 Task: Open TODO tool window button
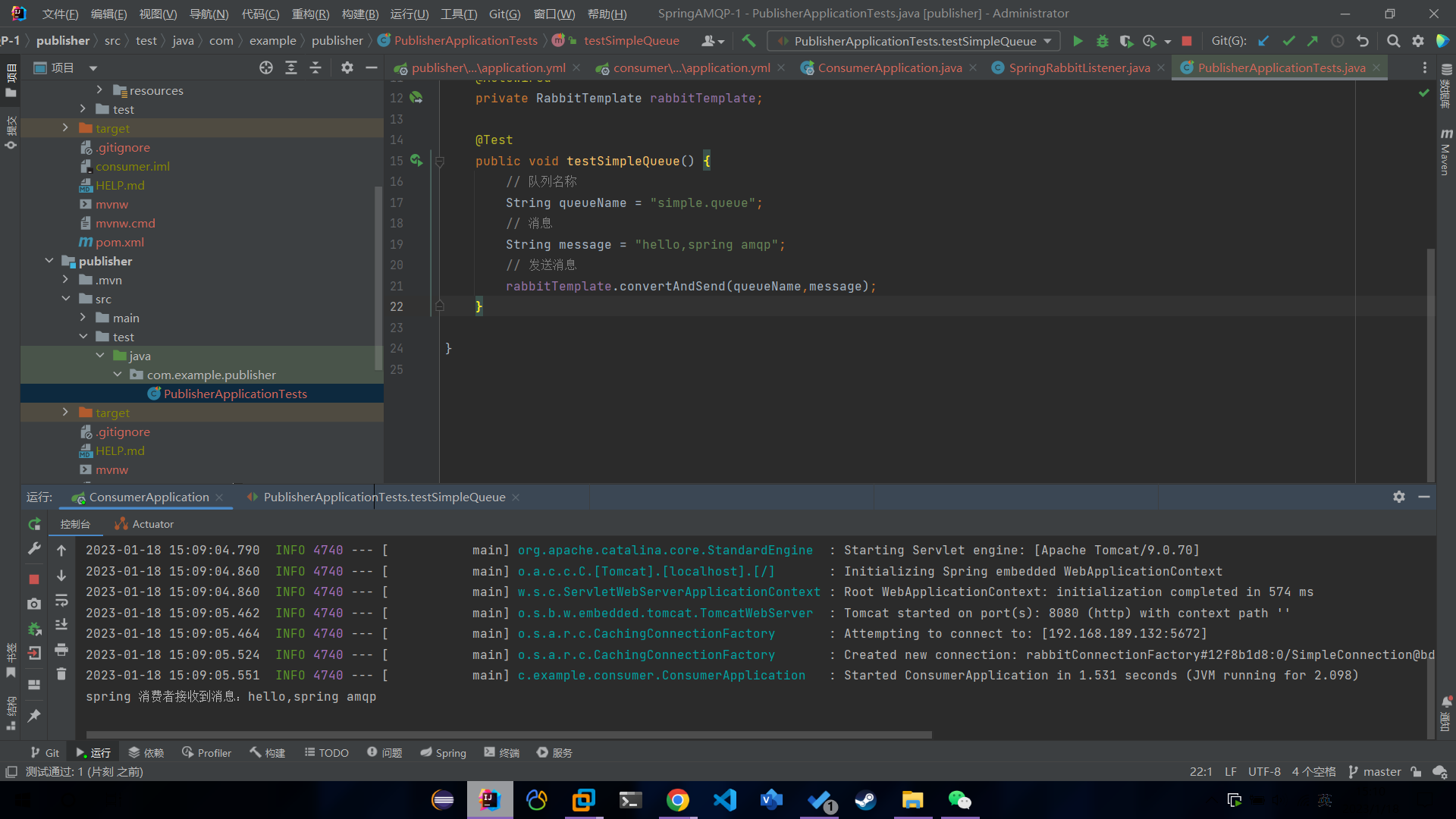[x=327, y=753]
